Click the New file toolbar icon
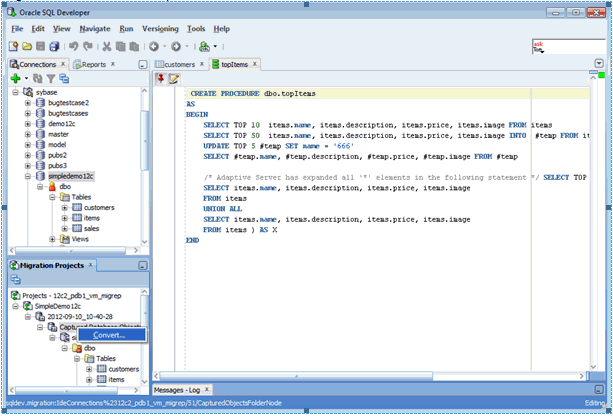613x416 pixels. tap(13, 46)
